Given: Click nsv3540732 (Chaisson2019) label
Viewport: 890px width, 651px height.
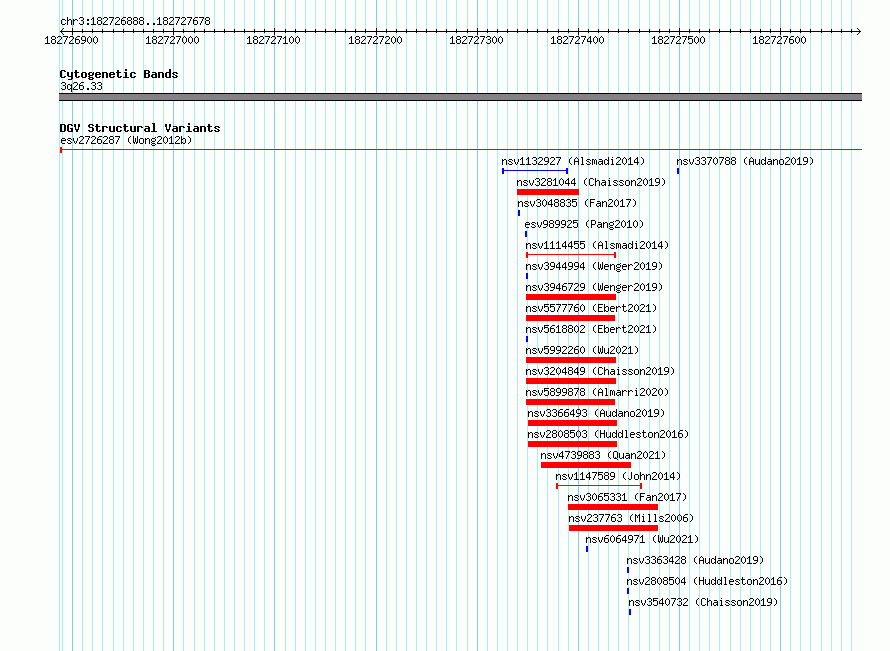Looking at the screenshot, I should (703, 602).
